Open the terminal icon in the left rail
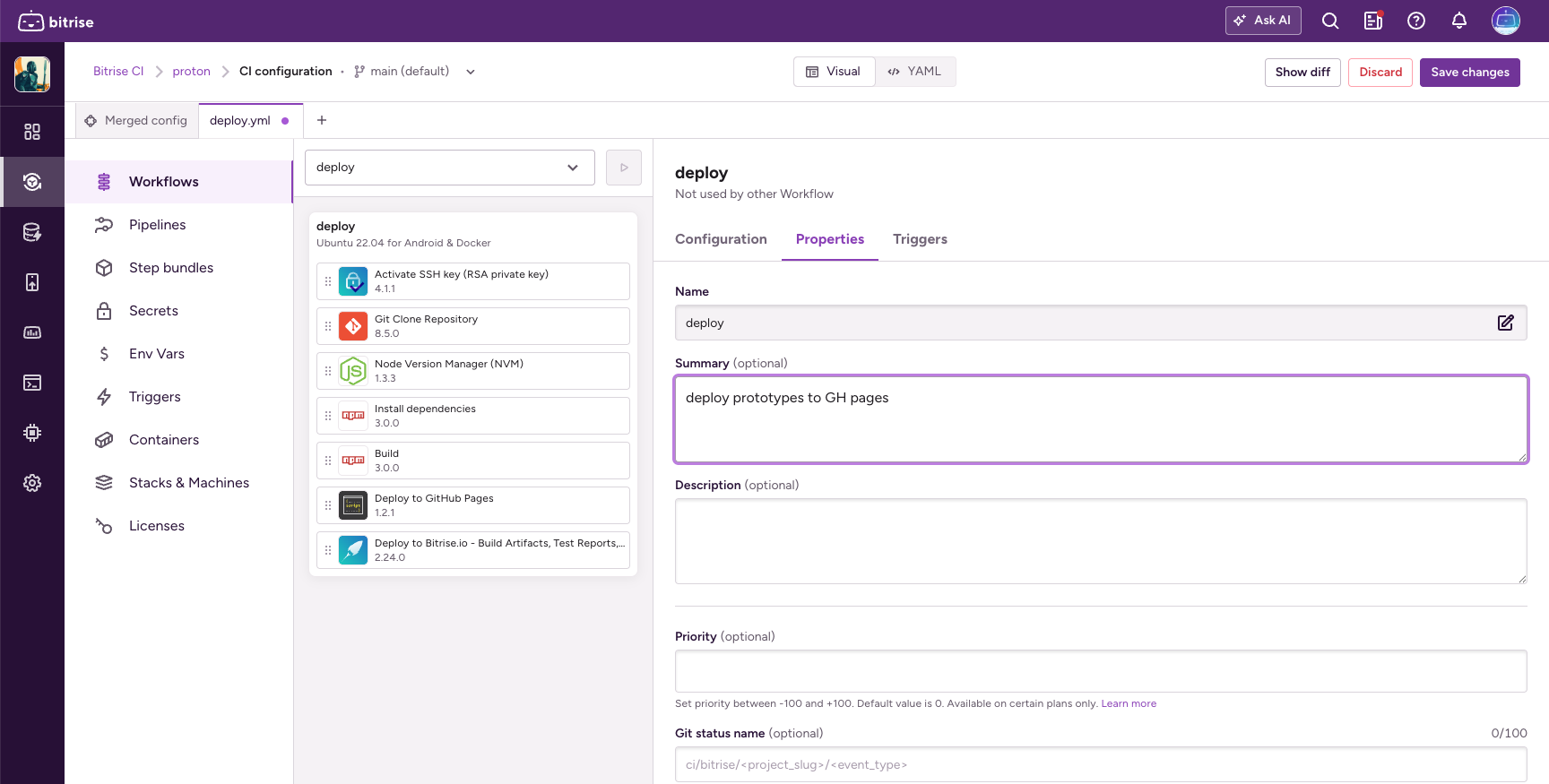This screenshot has height=784, width=1549. click(x=32, y=383)
